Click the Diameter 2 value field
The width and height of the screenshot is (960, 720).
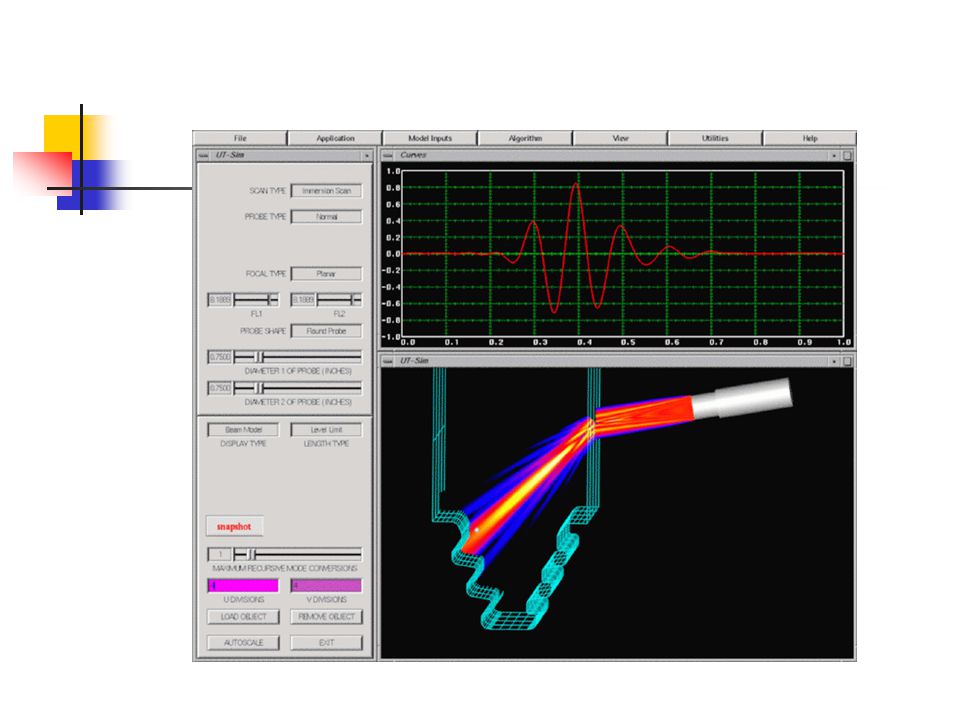click(x=220, y=388)
